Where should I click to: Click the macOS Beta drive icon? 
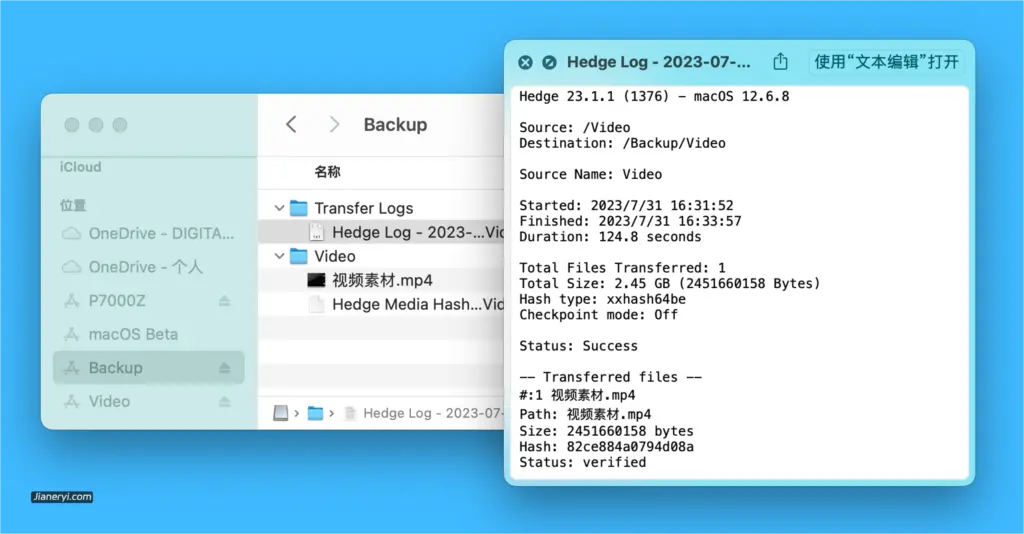click(71, 334)
